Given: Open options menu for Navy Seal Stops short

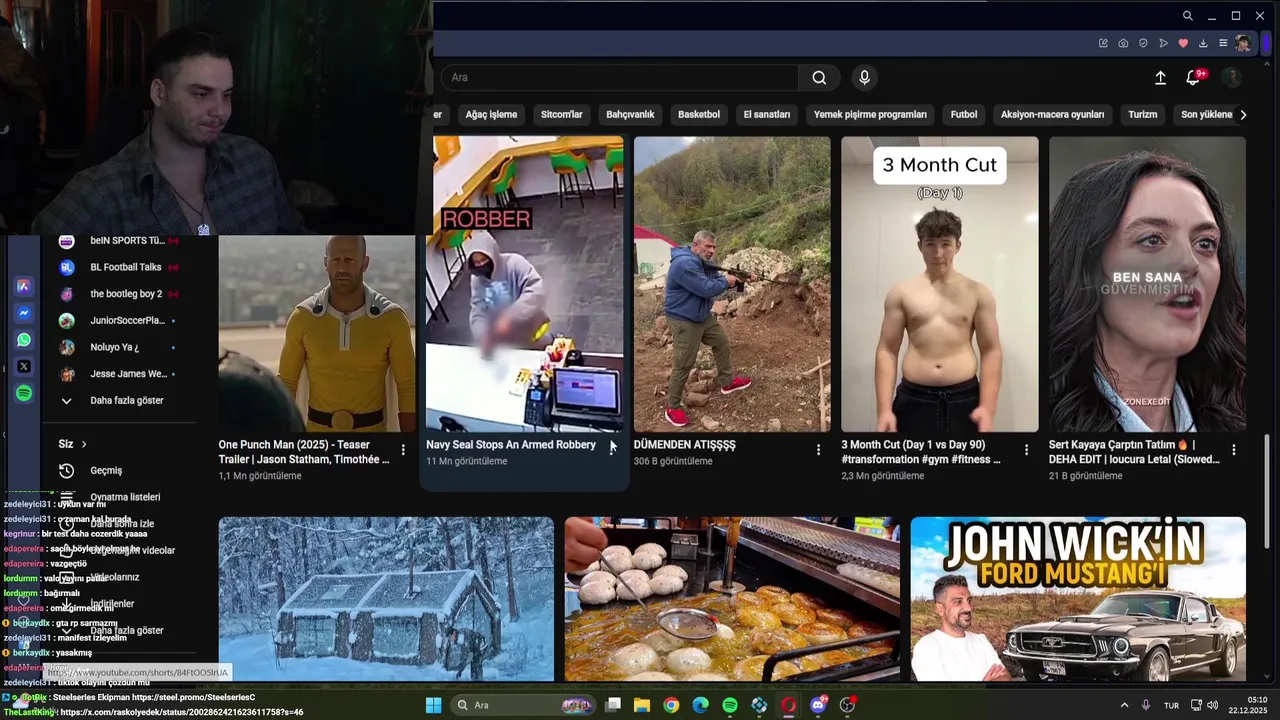Looking at the screenshot, I should [611, 450].
